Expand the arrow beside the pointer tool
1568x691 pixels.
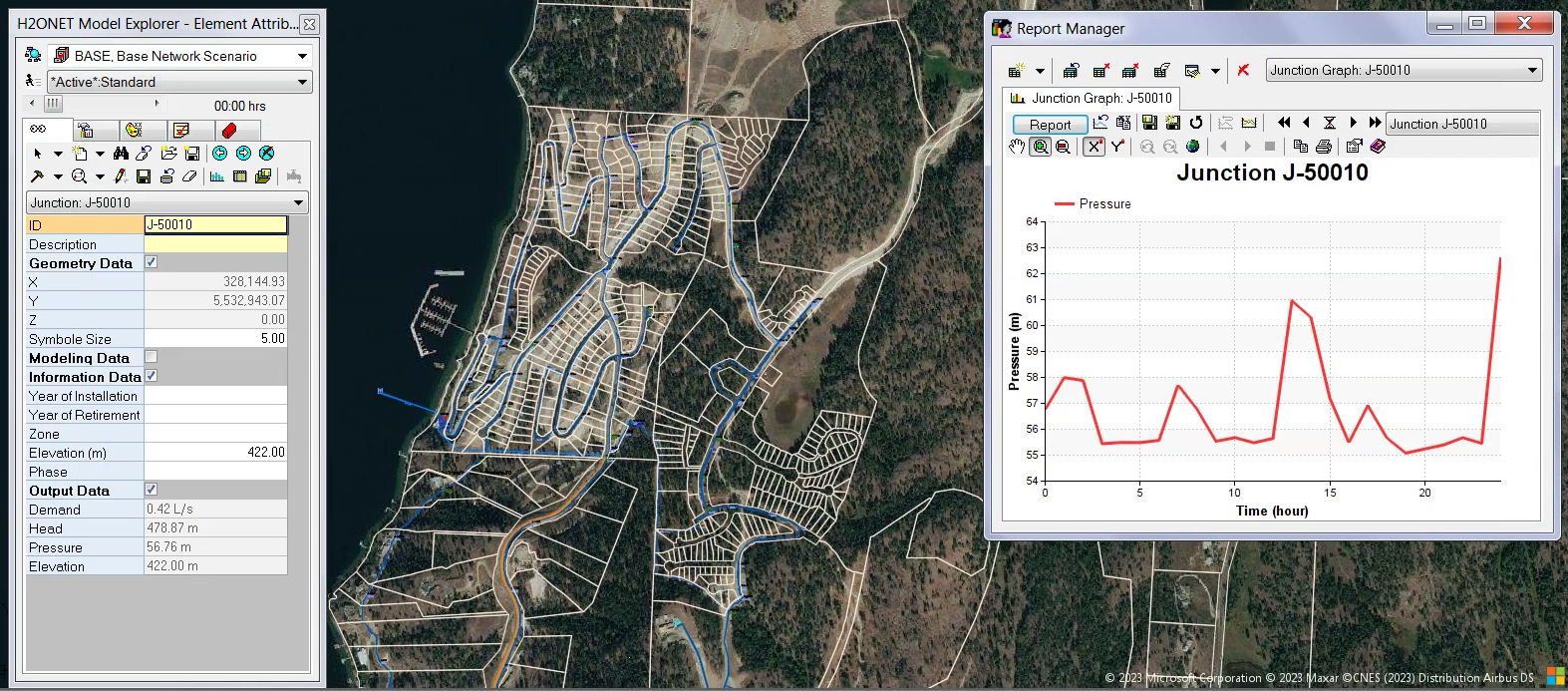tap(58, 154)
